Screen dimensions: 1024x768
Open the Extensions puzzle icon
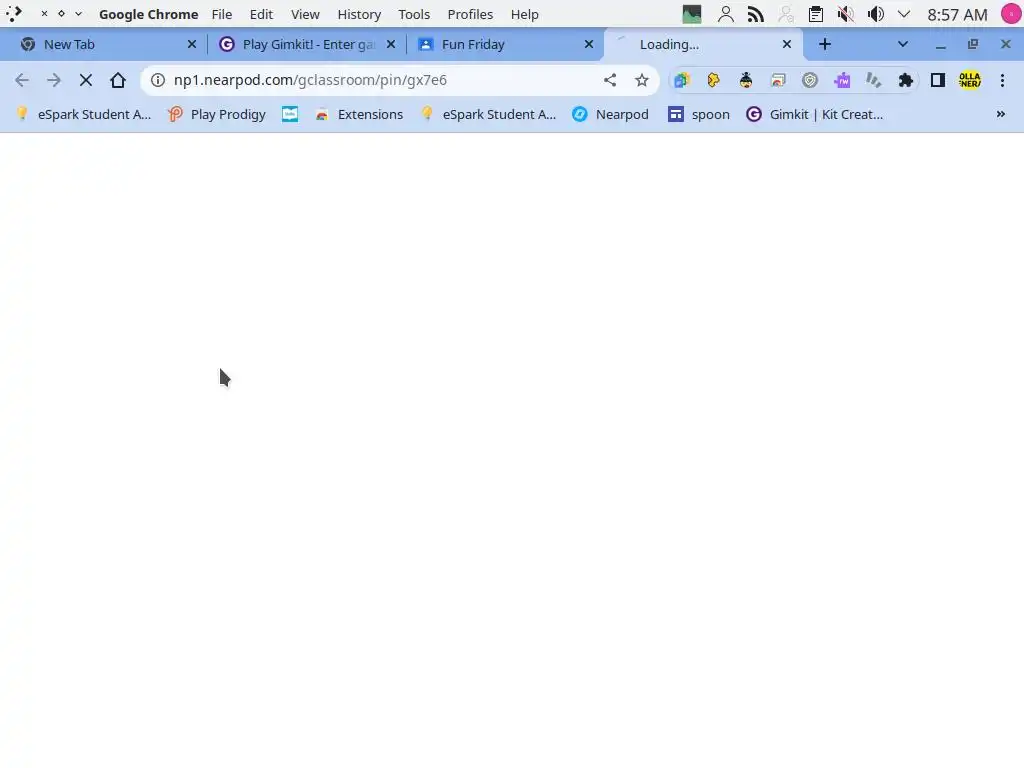click(x=906, y=80)
